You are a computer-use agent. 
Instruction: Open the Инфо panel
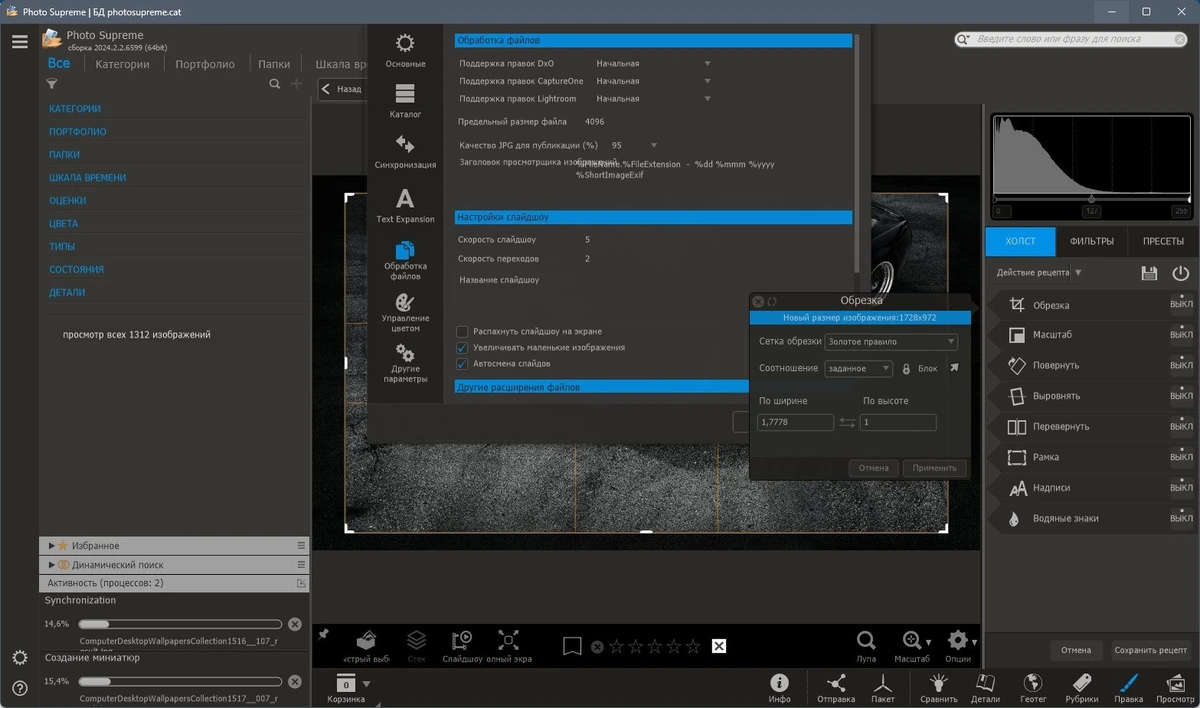(780, 688)
